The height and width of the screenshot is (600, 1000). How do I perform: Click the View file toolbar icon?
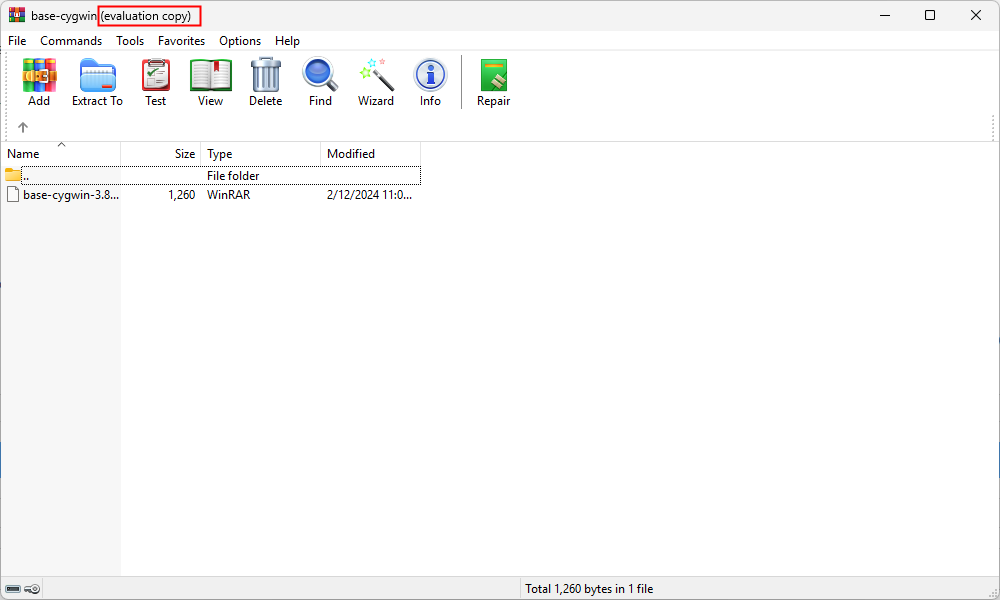click(x=210, y=75)
